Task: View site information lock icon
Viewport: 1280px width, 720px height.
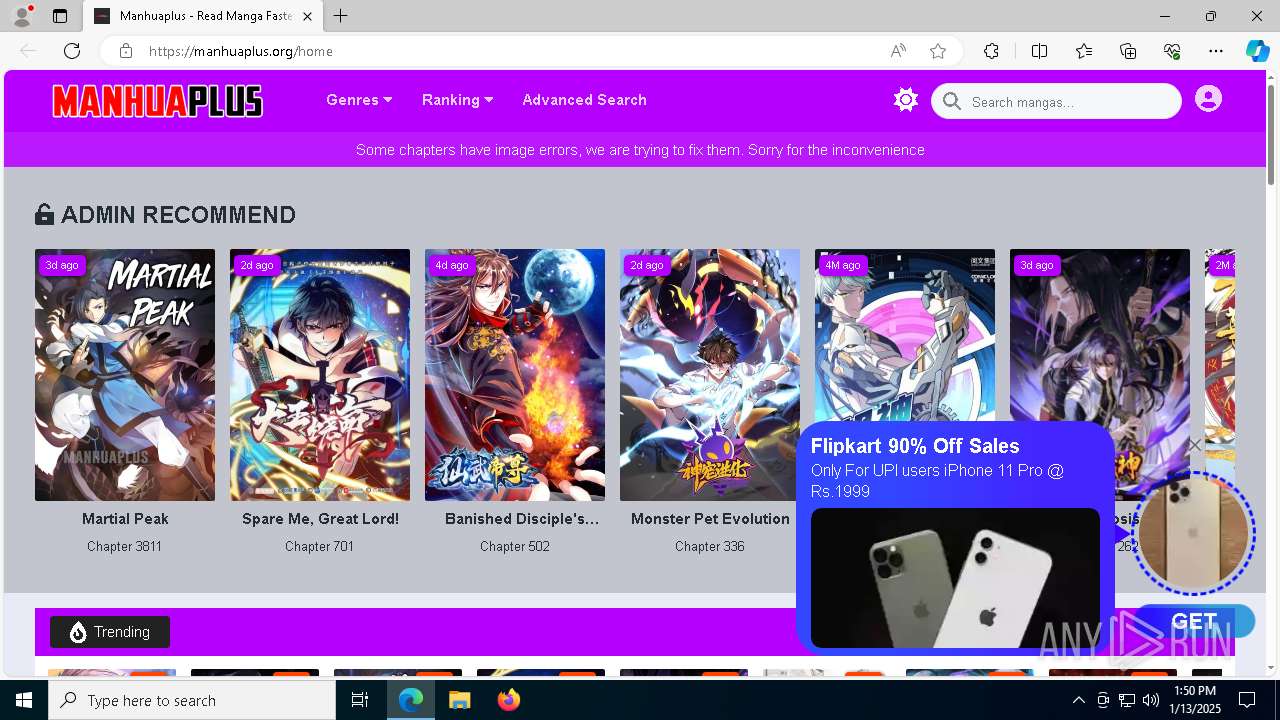Action: (x=125, y=51)
